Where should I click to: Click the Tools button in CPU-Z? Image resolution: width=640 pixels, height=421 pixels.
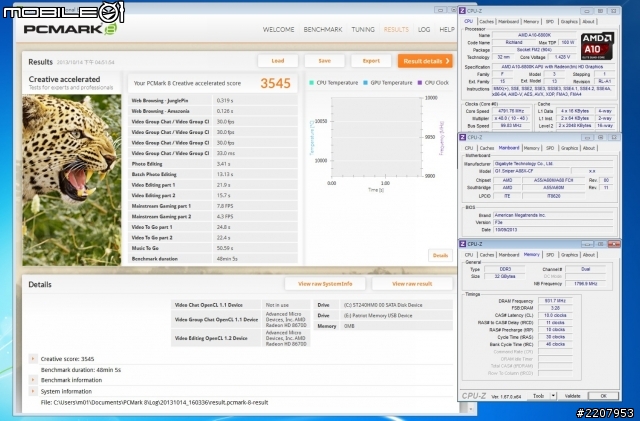[538, 396]
